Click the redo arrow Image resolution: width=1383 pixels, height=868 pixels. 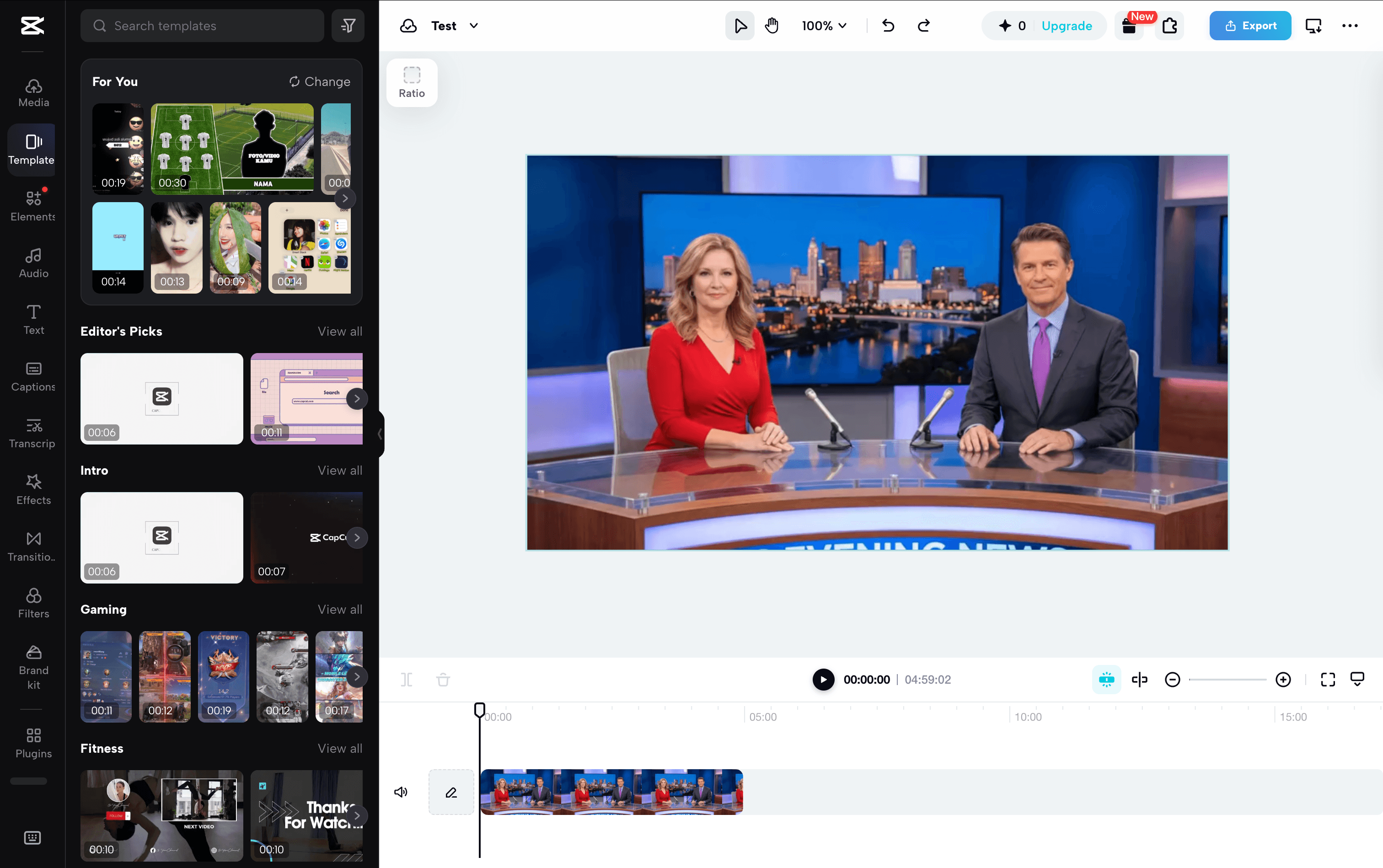pyautogui.click(x=924, y=25)
